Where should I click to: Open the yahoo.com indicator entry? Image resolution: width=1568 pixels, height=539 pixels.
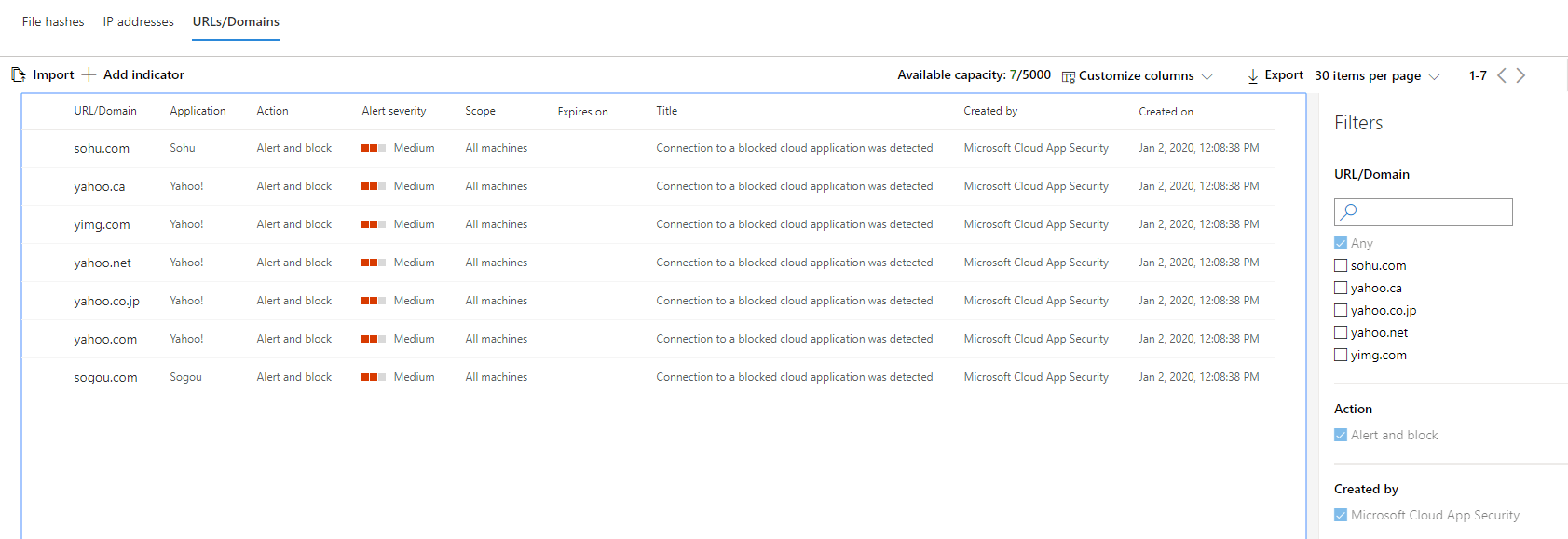click(x=105, y=339)
